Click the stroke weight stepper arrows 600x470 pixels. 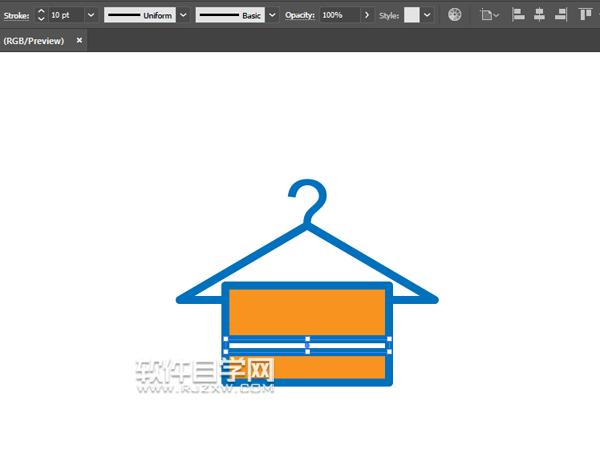(40, 16)
